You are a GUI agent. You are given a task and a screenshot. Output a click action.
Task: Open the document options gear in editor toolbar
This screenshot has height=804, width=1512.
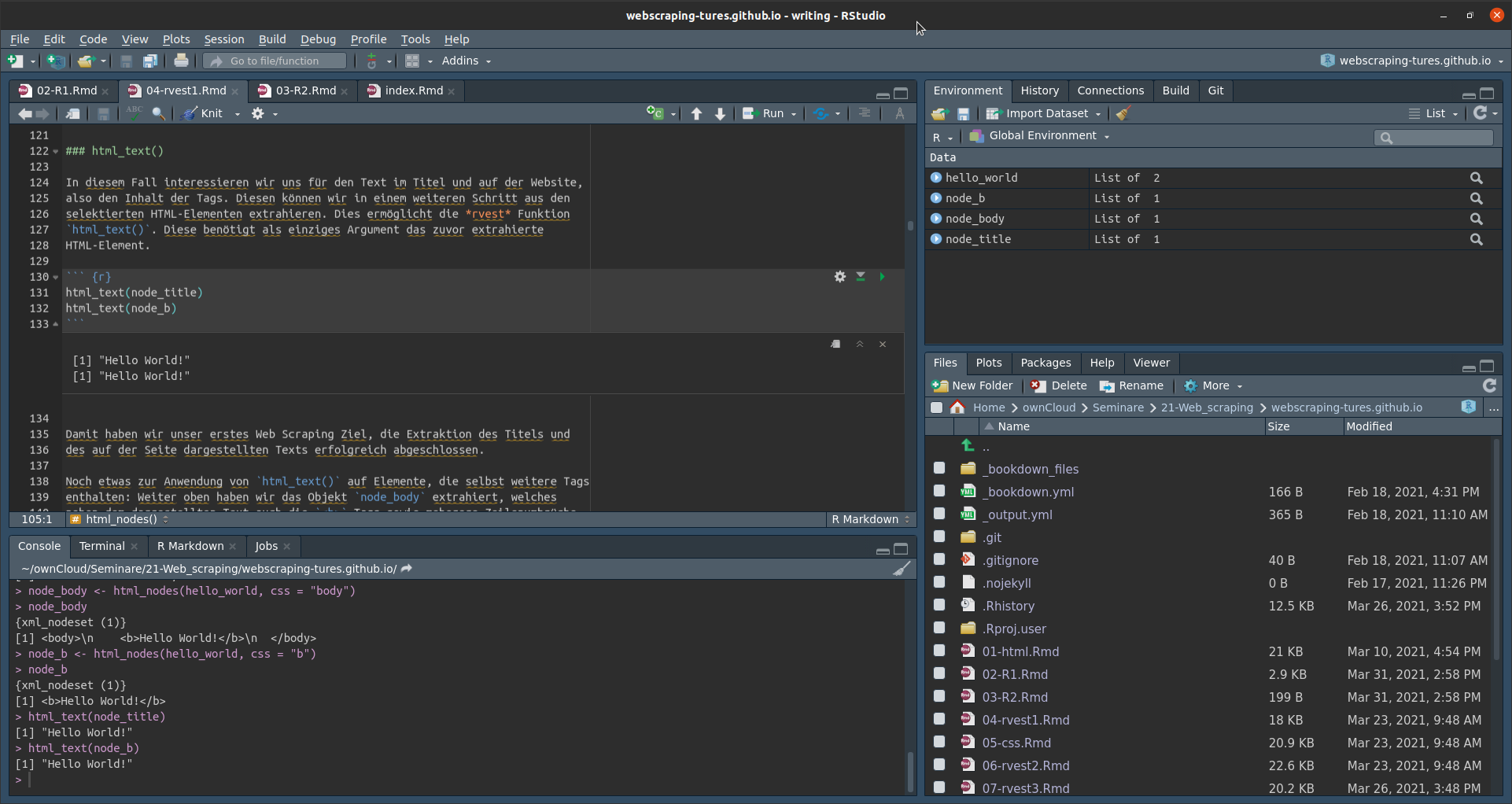pyautogui.click(x=257, y=113)
